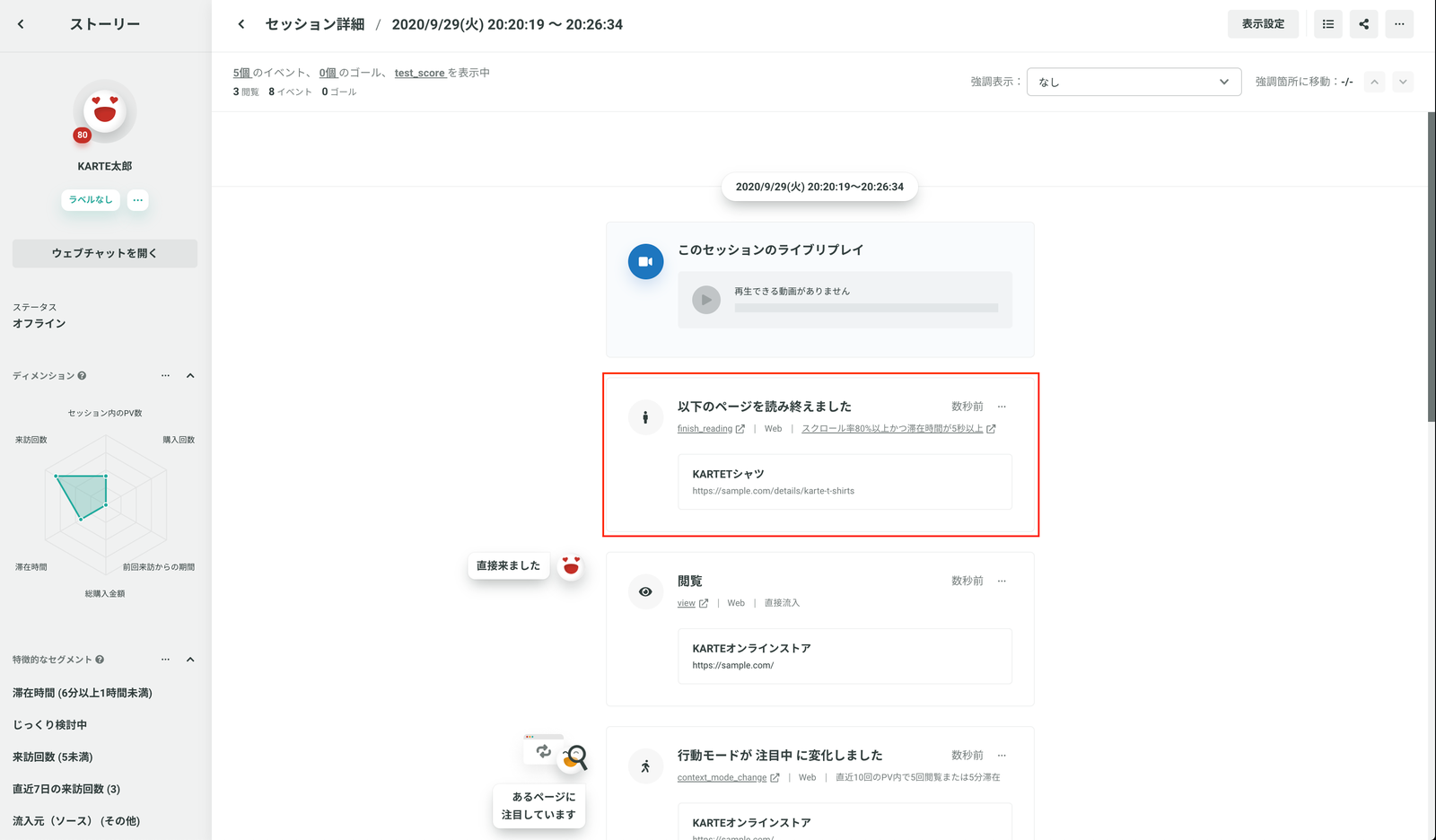
Task: Collapse the ディメンション section
Action: point(190,376)
